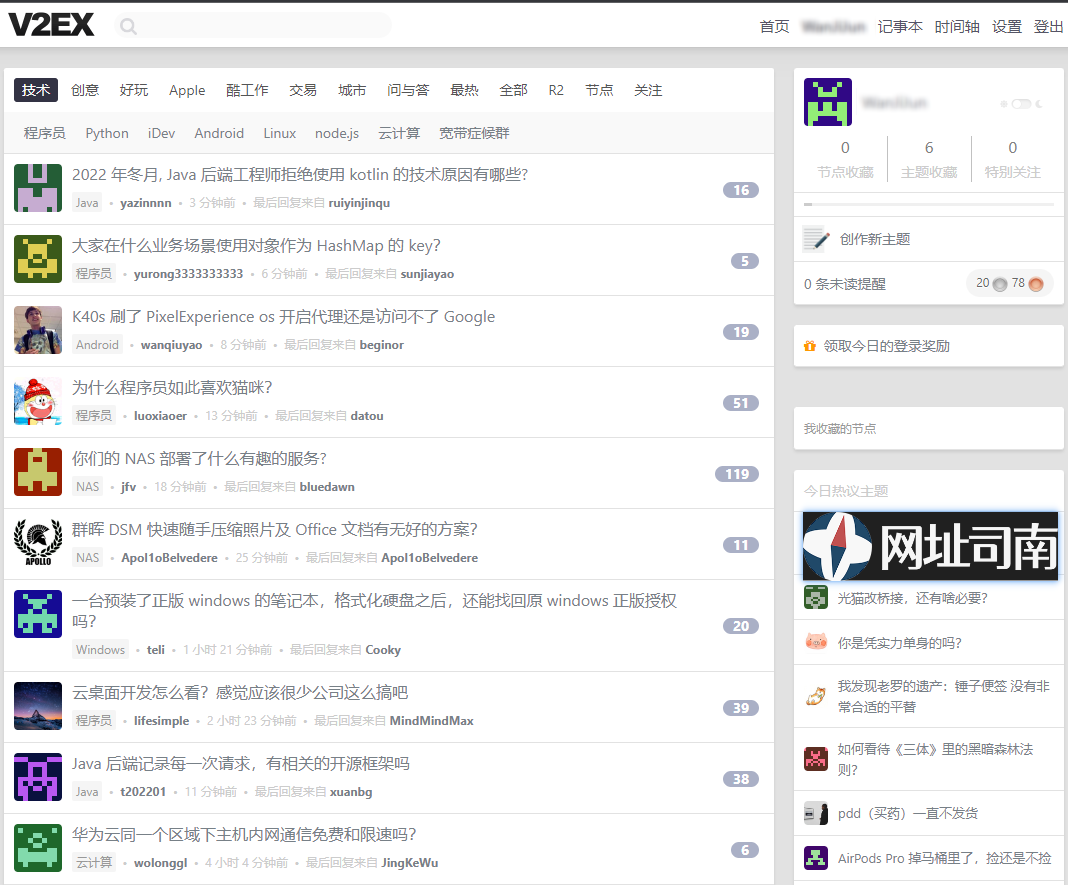Open 记事本 in top navigation
The width and height of the screenshot is (1068, 885).
coord(900,27)
